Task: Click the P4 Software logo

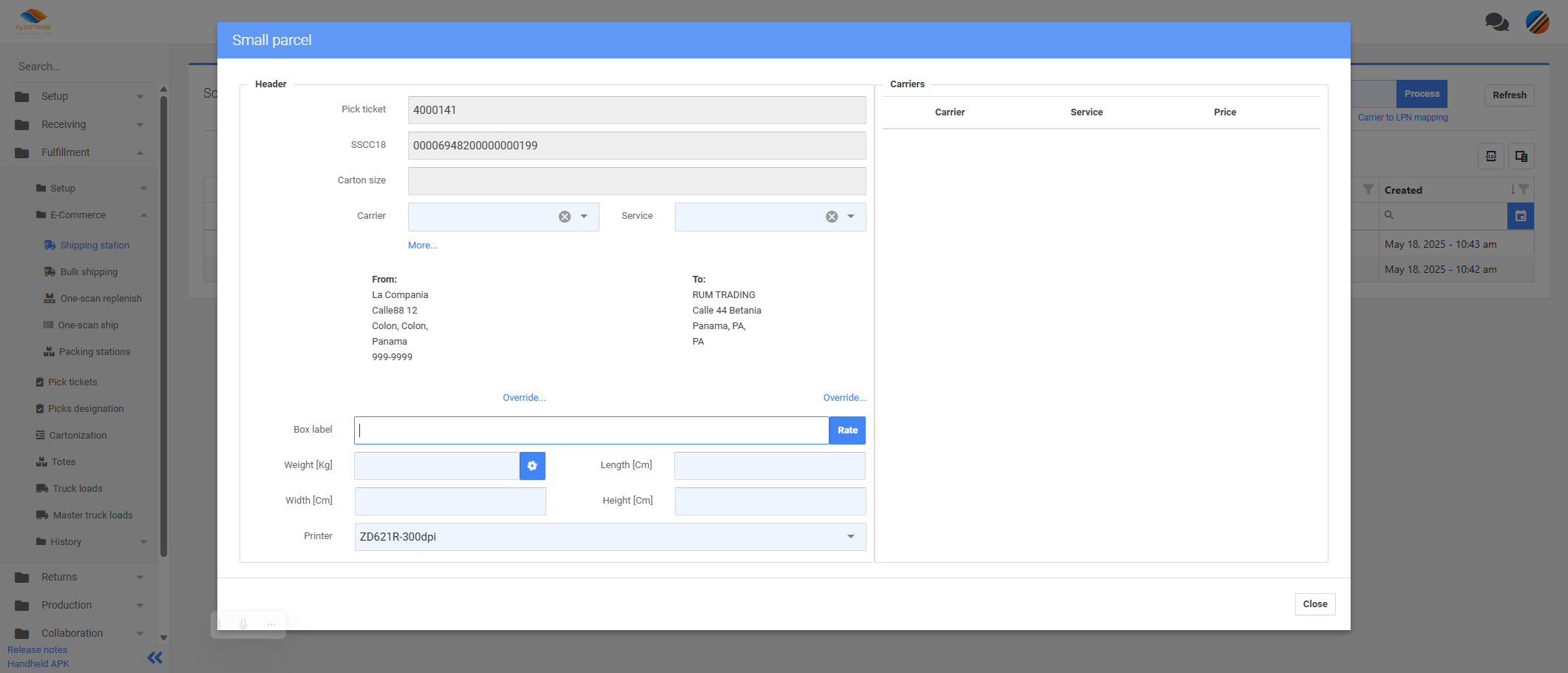Action: tap(34, 21)
